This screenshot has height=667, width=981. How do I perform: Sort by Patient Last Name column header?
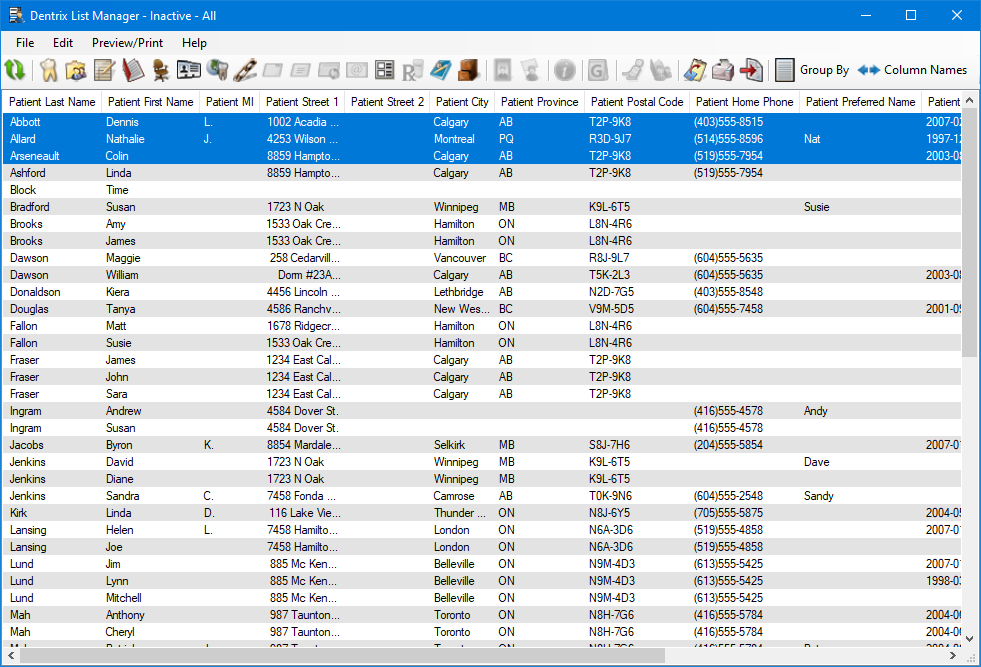coord(53,102)
